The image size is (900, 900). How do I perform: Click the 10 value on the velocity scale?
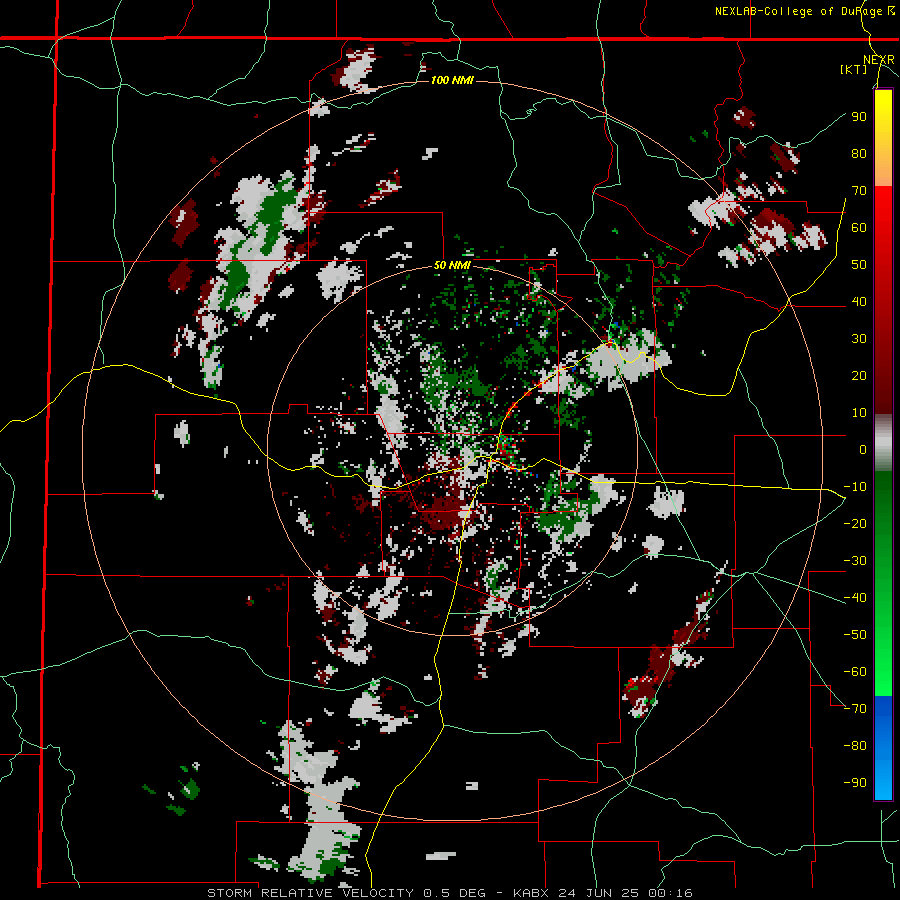coord(859,413)
